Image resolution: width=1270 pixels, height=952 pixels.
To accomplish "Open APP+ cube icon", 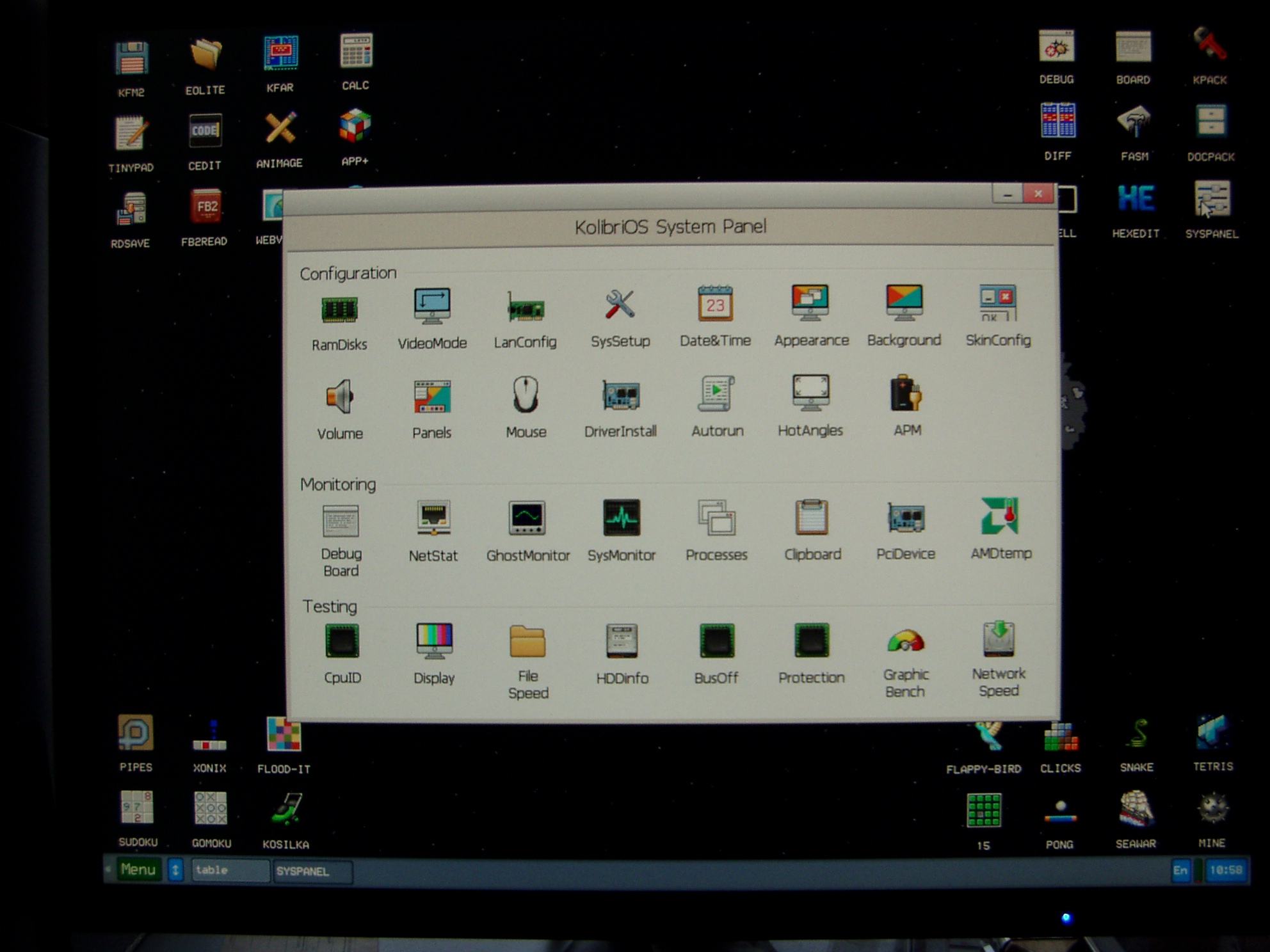I will click(355, 125).
